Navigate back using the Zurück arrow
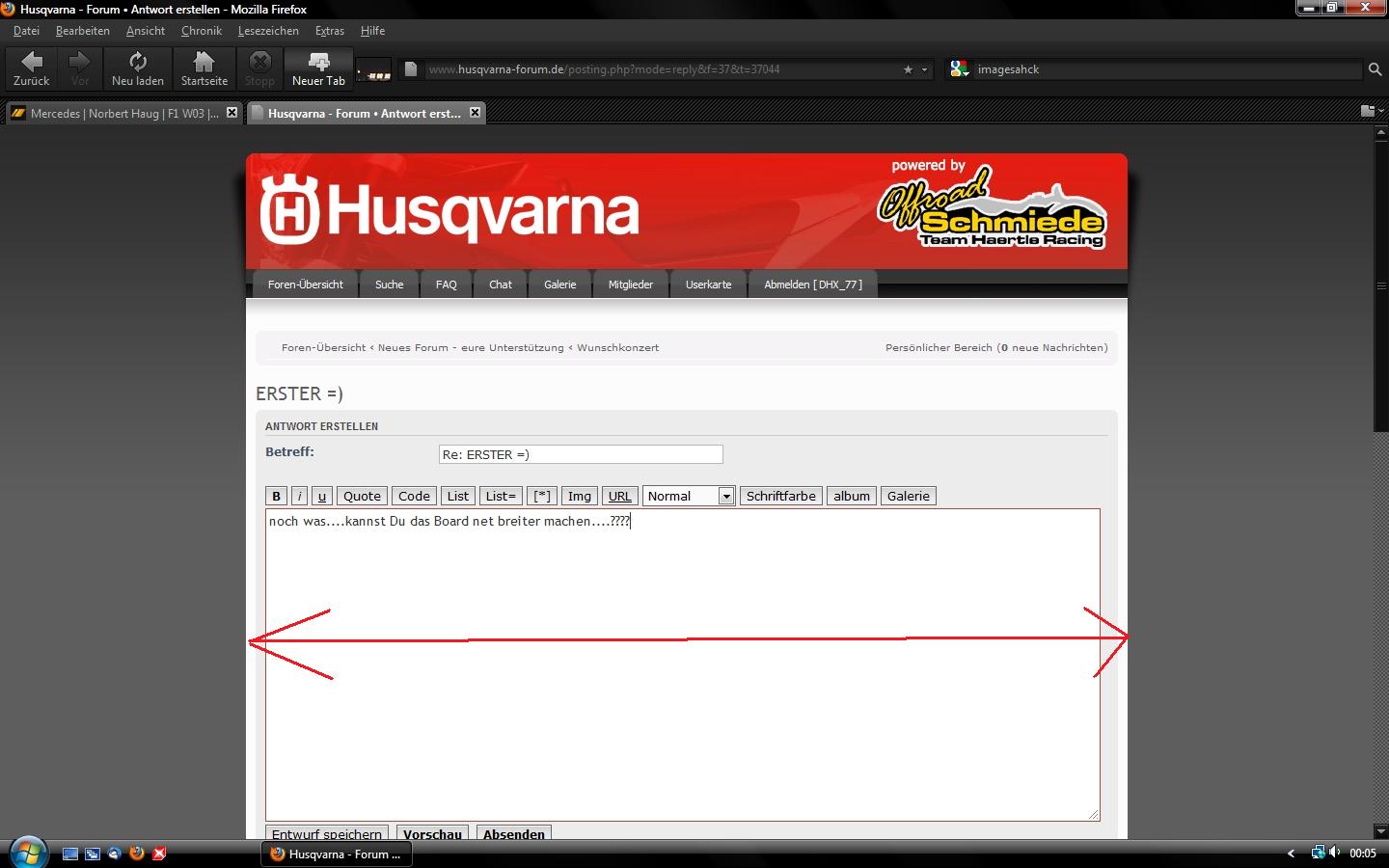This screenshot has width=1389, height=868. pos(30,68)
